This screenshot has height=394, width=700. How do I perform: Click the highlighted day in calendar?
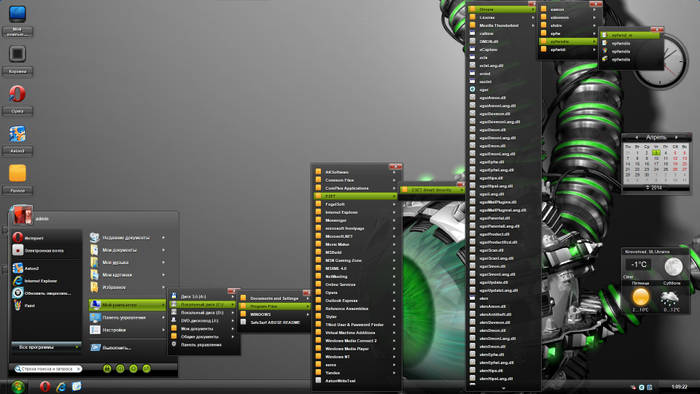point(656,153)
